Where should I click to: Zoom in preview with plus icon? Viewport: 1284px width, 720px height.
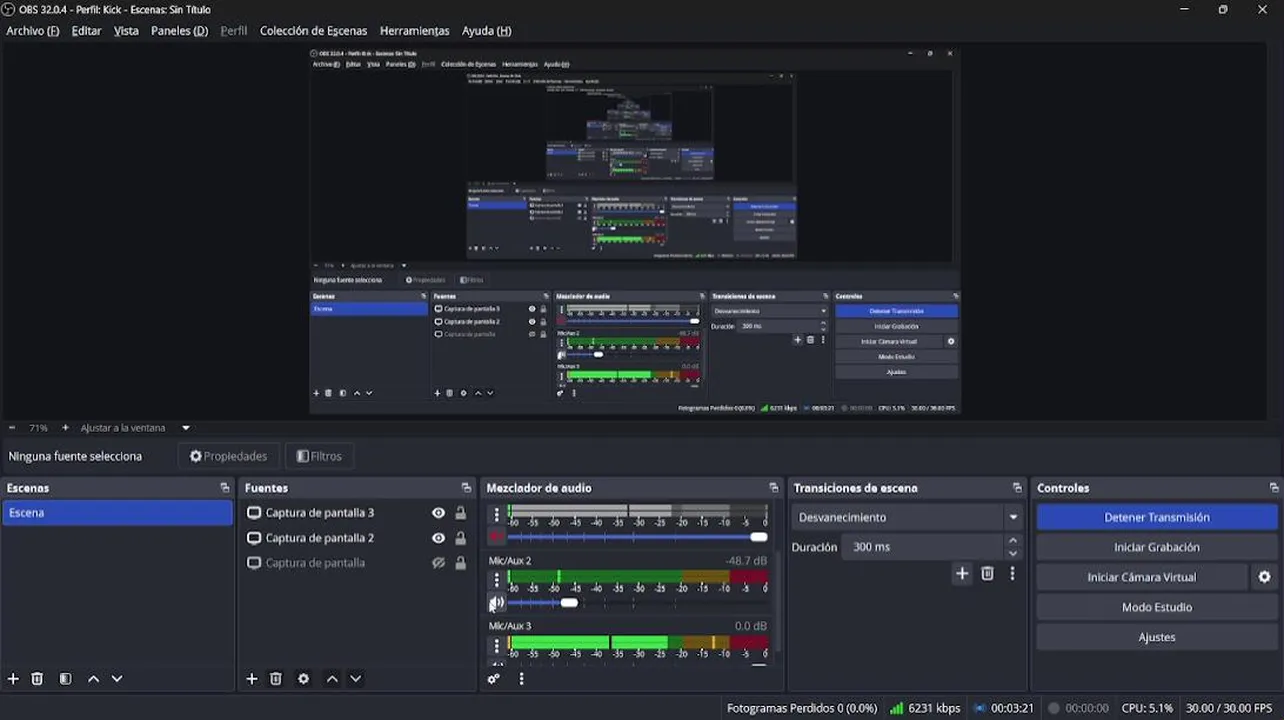[65, 428]
